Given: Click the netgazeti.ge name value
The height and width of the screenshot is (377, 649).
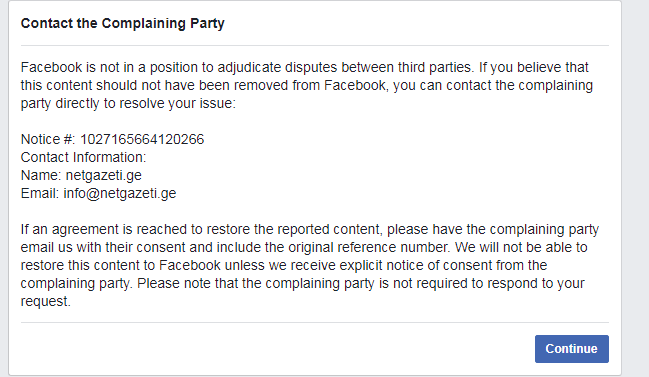Looking at the screenshot, I should click(103, 175).
